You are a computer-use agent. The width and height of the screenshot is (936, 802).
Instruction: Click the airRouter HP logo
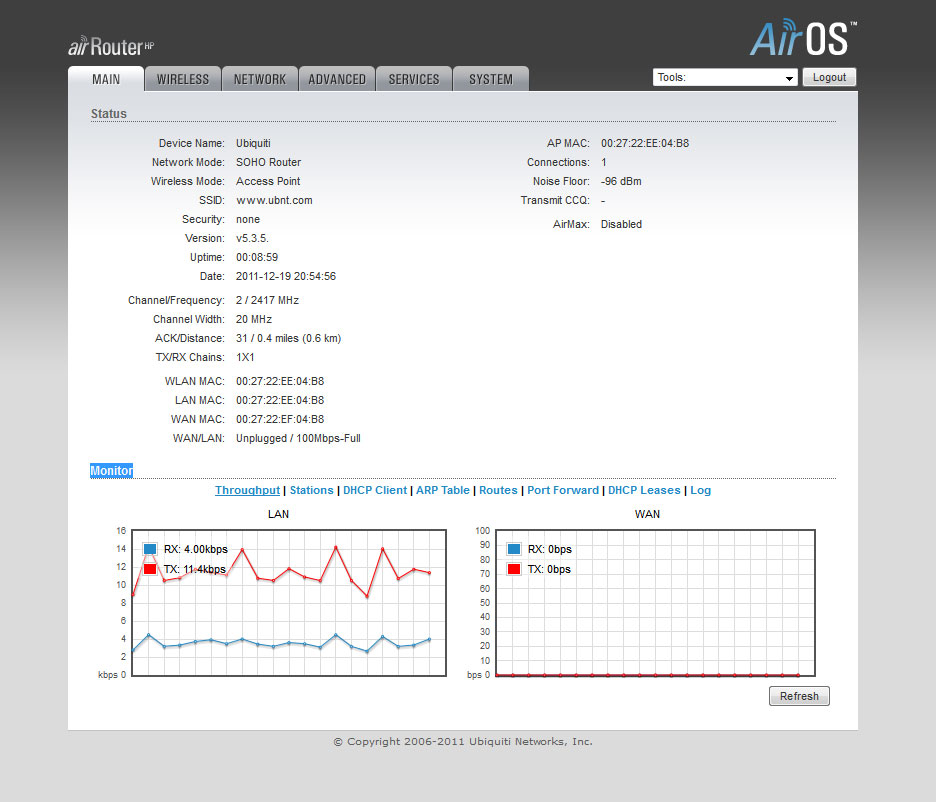[111, 46]
